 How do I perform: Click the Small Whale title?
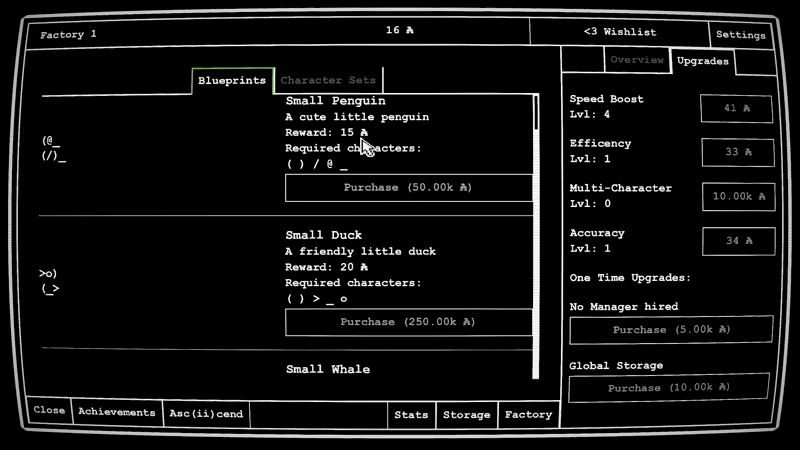click(328, 369)
